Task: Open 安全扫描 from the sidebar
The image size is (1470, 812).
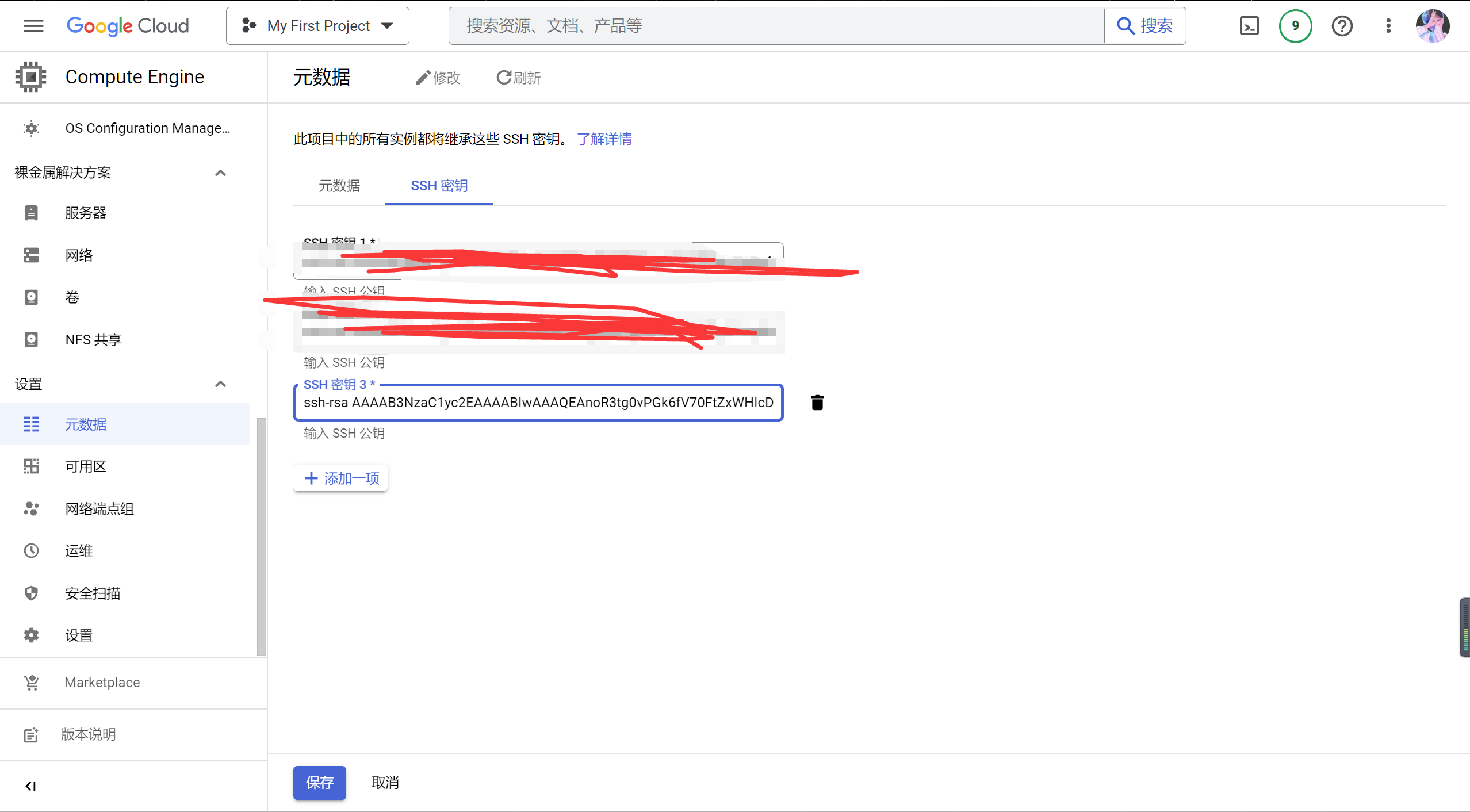Action: click(92, 593)
